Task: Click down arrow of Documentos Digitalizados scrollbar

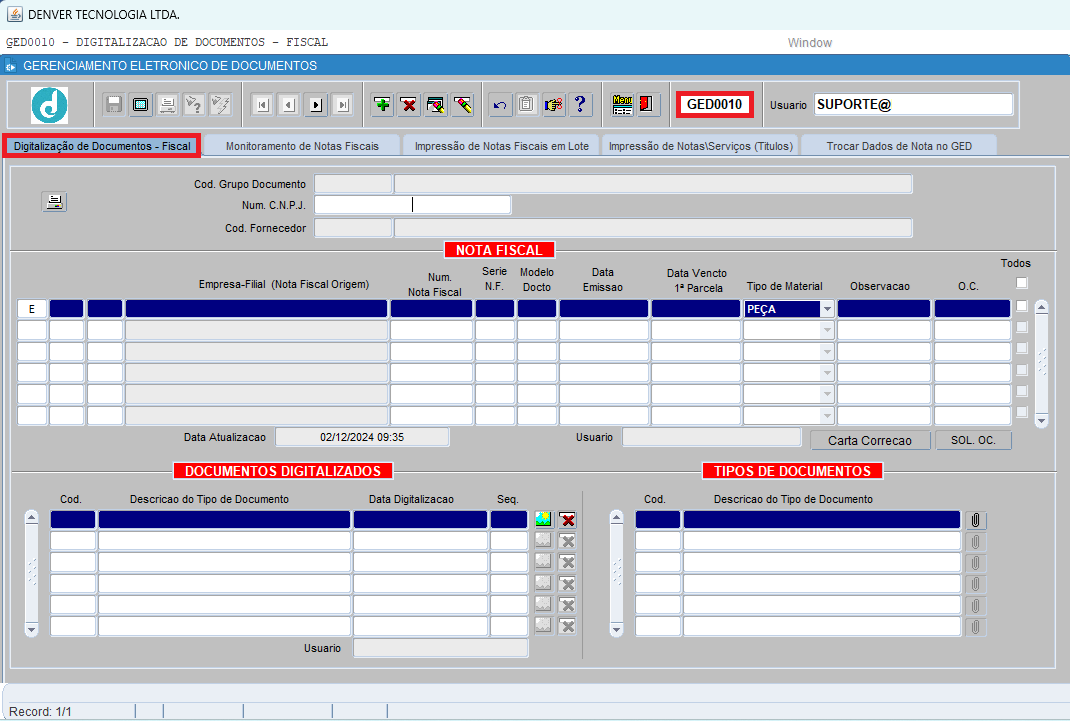Action: pyautogui.click(x=31, y=629)
